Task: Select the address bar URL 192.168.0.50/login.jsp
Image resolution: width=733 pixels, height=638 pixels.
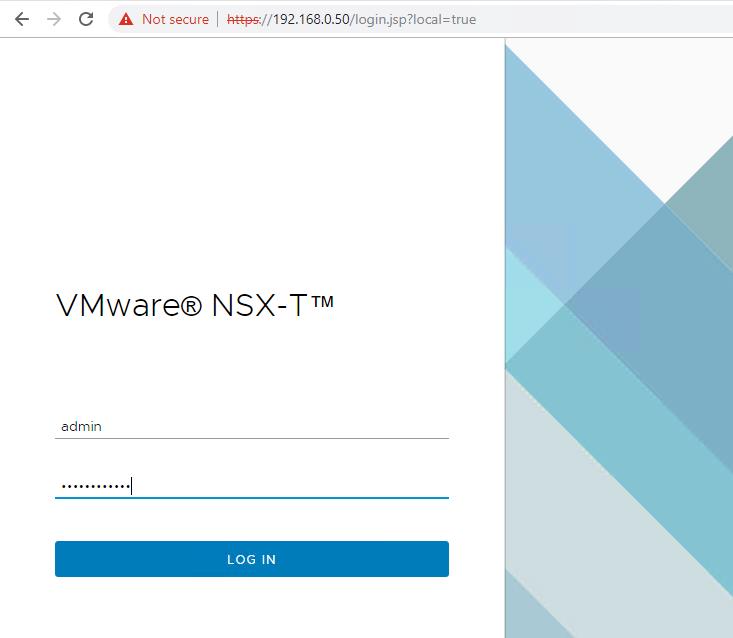Action: coord(352,19)
